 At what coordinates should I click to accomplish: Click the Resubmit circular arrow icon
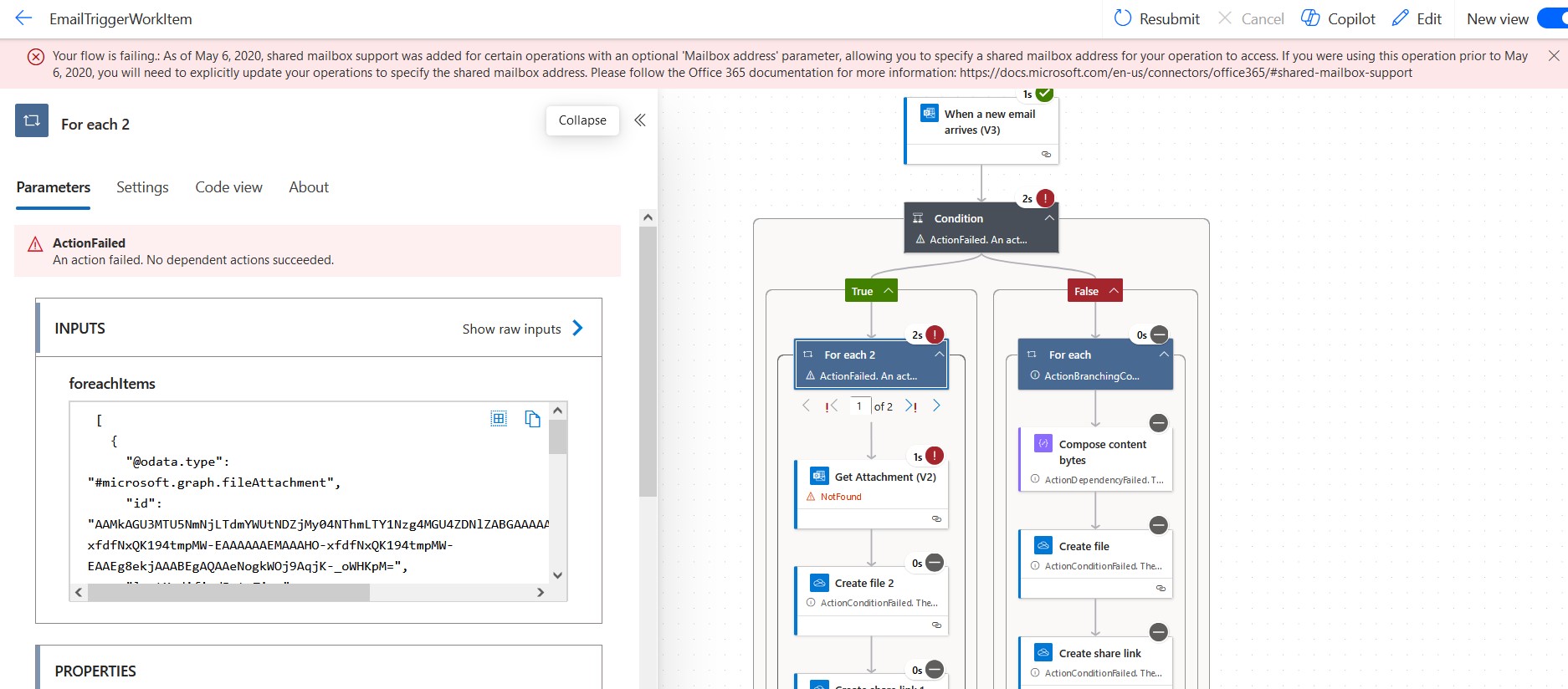(1123, 18)
